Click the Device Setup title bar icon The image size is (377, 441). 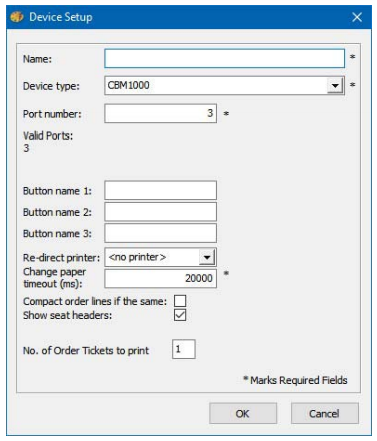[17, 16]
